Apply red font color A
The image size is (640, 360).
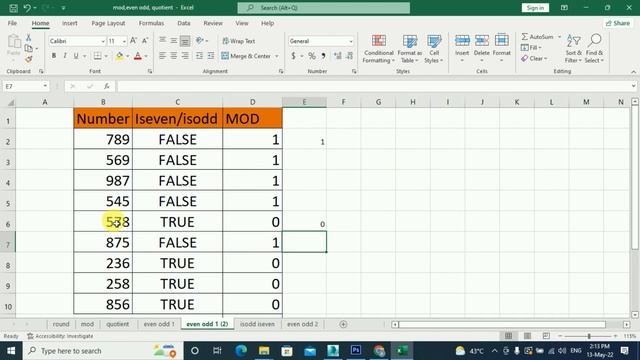138,56
